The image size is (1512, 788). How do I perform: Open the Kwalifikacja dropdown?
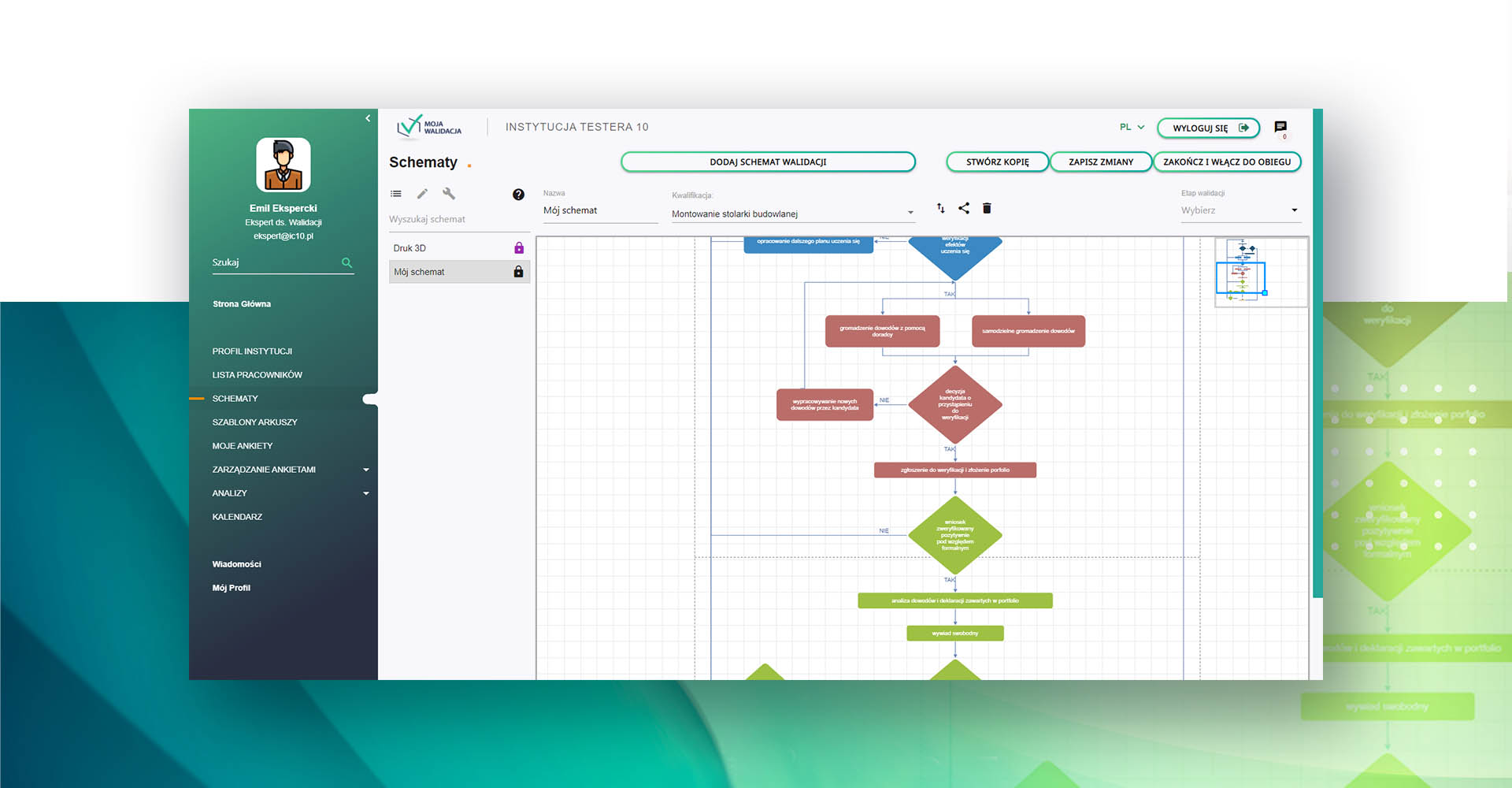point(793,214)
